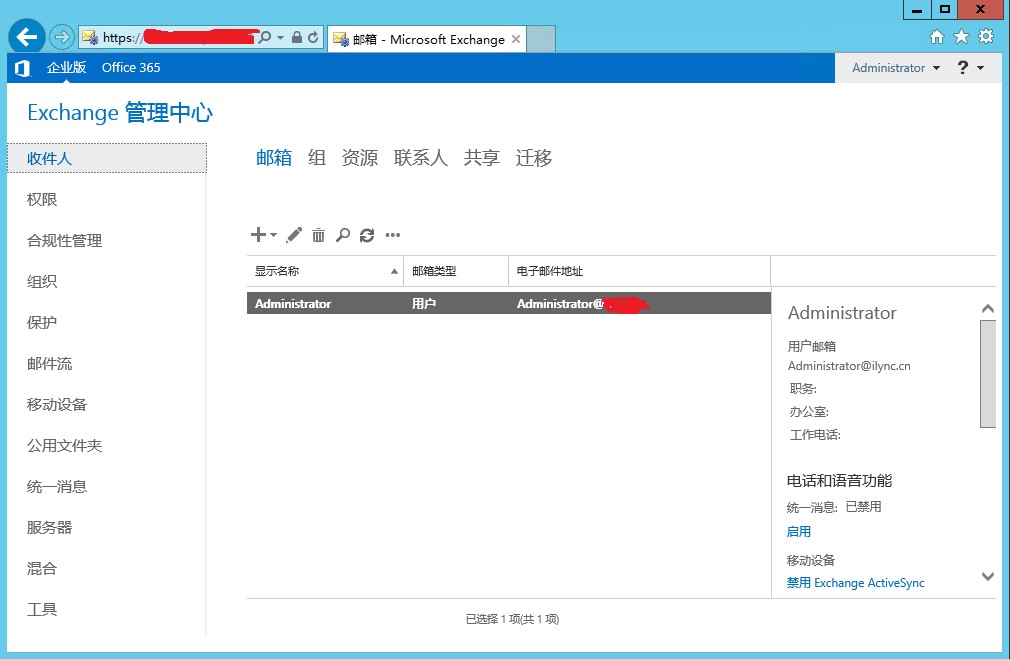This screenshot has width=1010, height=659.
Task: Switch to the 联系人 tab
Action: click(421, 157)
